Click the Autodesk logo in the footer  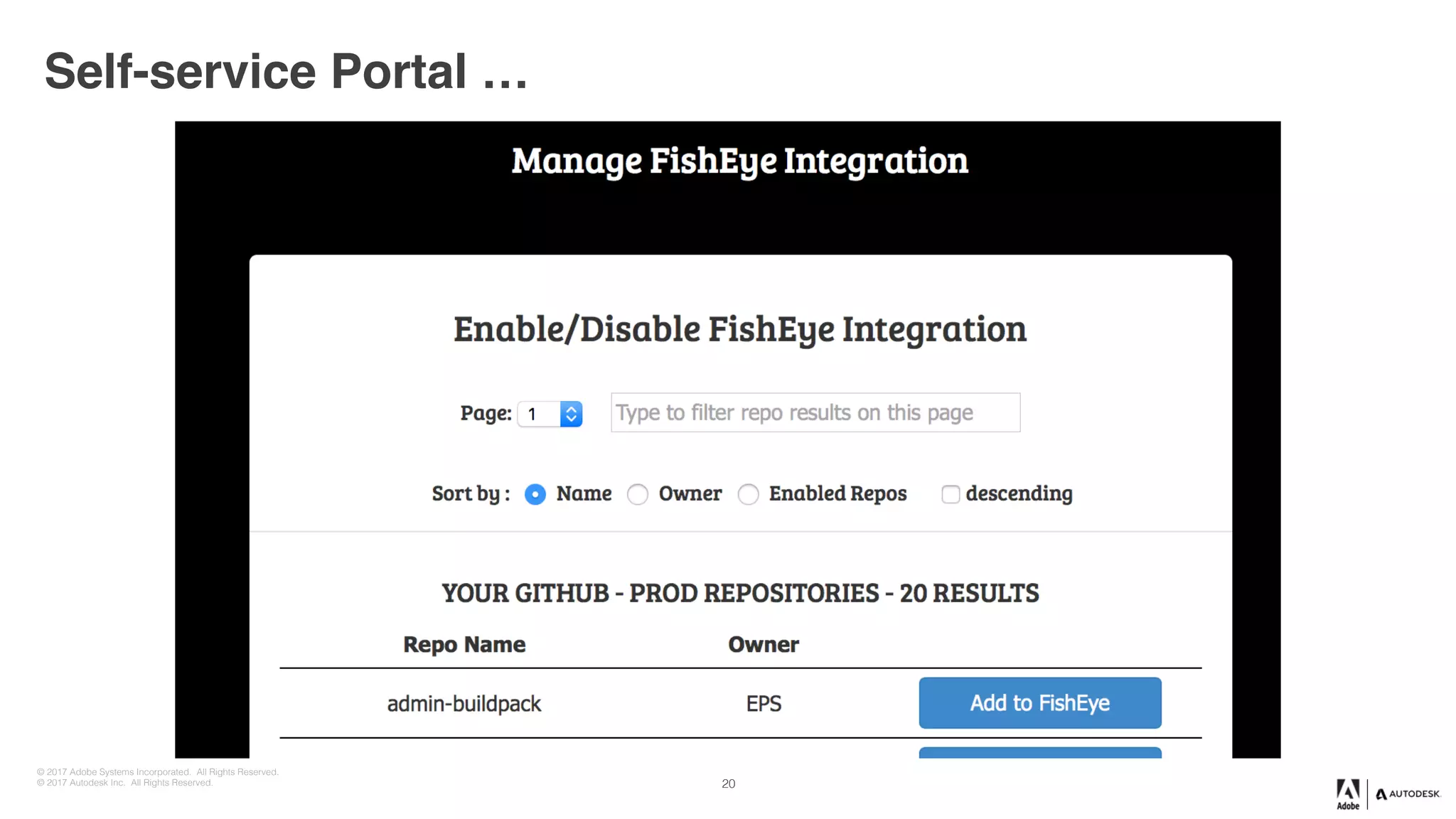pos(1408,794)
